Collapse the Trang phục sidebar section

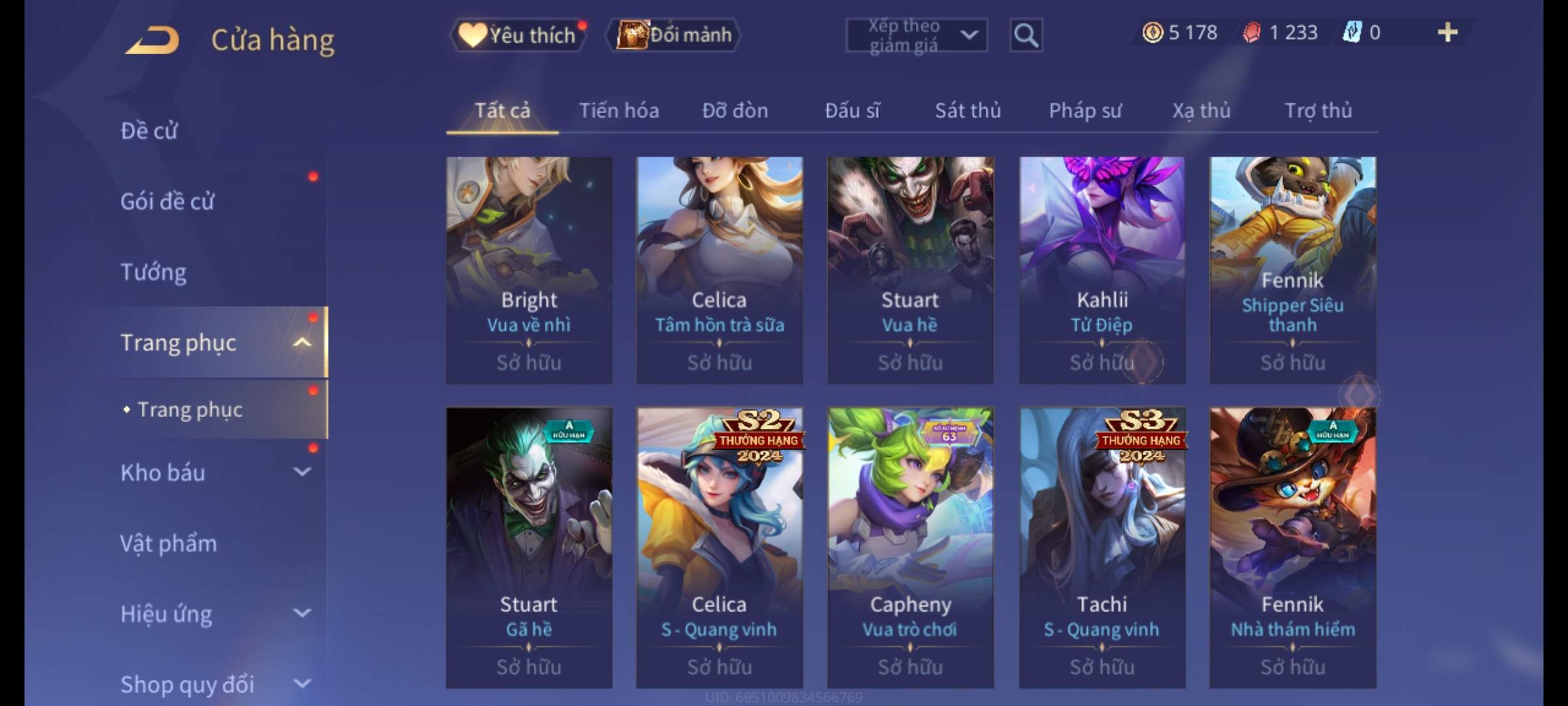302,342
